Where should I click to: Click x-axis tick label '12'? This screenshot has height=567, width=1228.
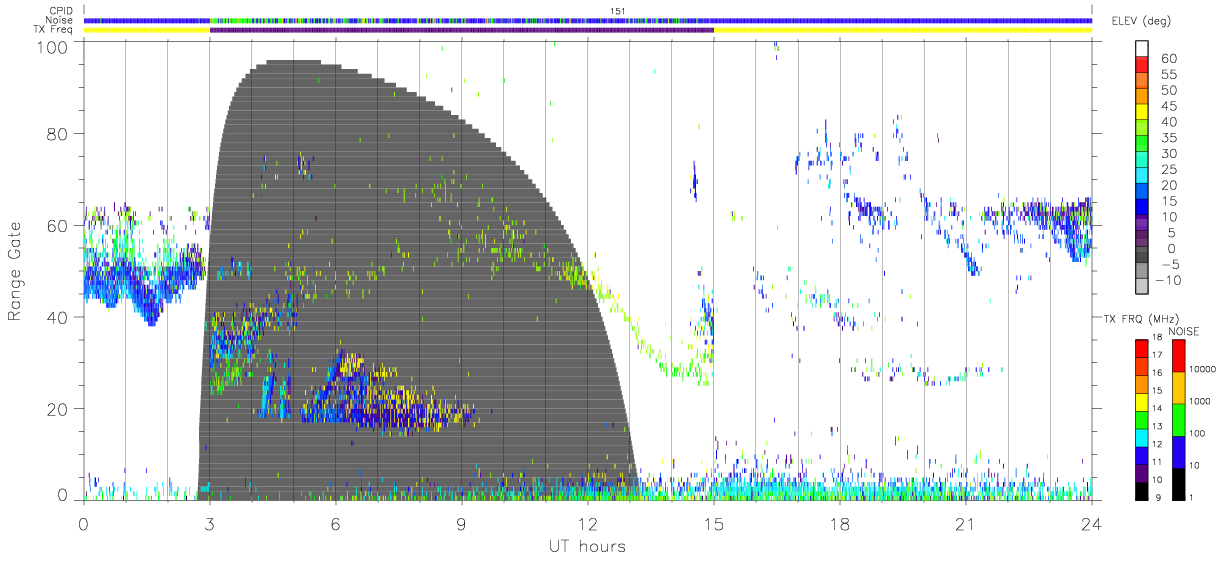pos(587,524)
